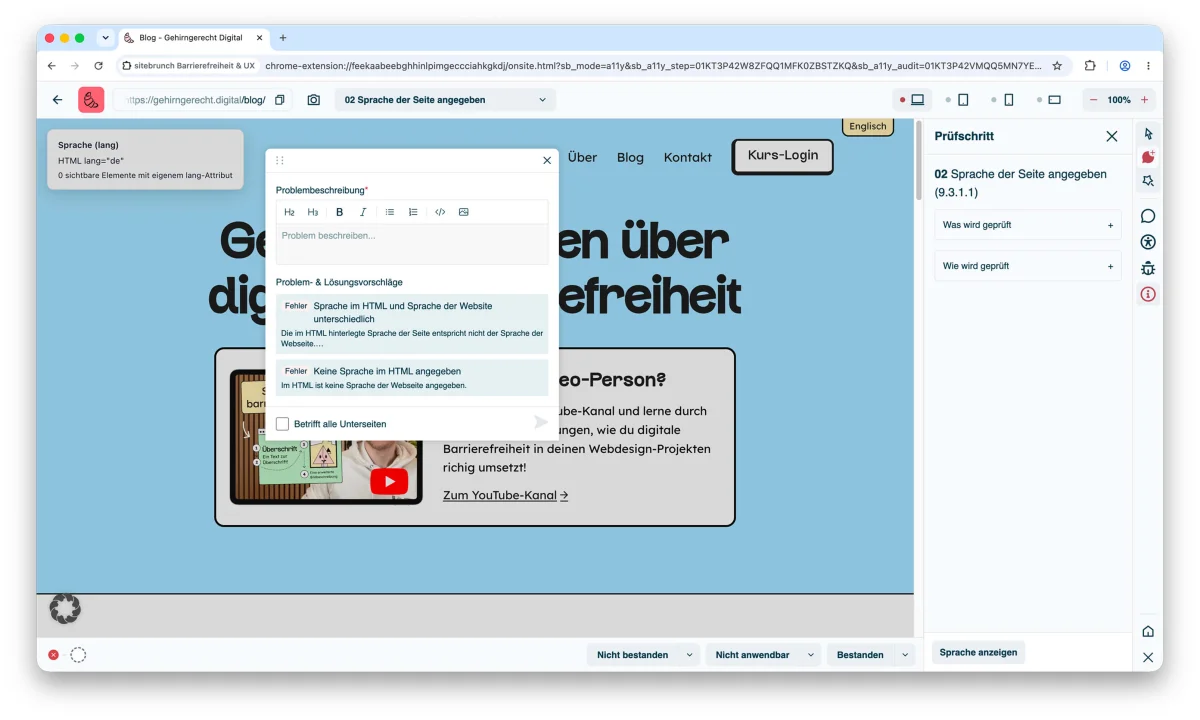This screenshot has width=1200, height=720.
Task: Click the sitebrunch logo icon in the toolbar
Action: point(91,100)
